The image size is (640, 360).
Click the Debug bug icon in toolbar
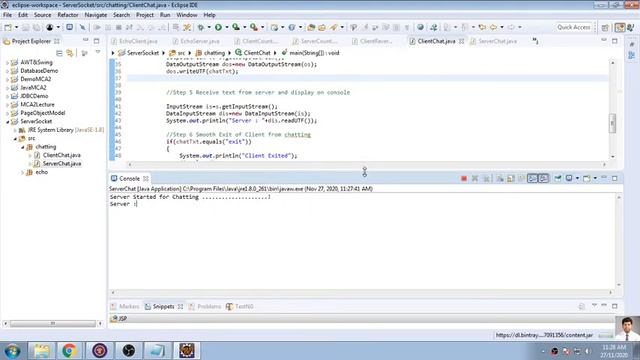[x=201, y=27]
